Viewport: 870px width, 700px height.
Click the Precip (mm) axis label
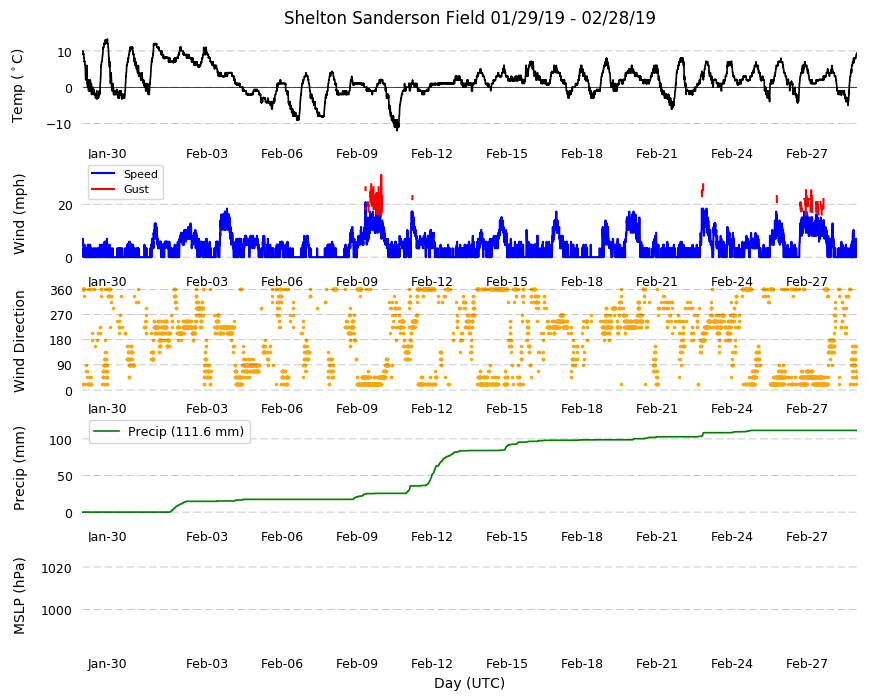19,468
